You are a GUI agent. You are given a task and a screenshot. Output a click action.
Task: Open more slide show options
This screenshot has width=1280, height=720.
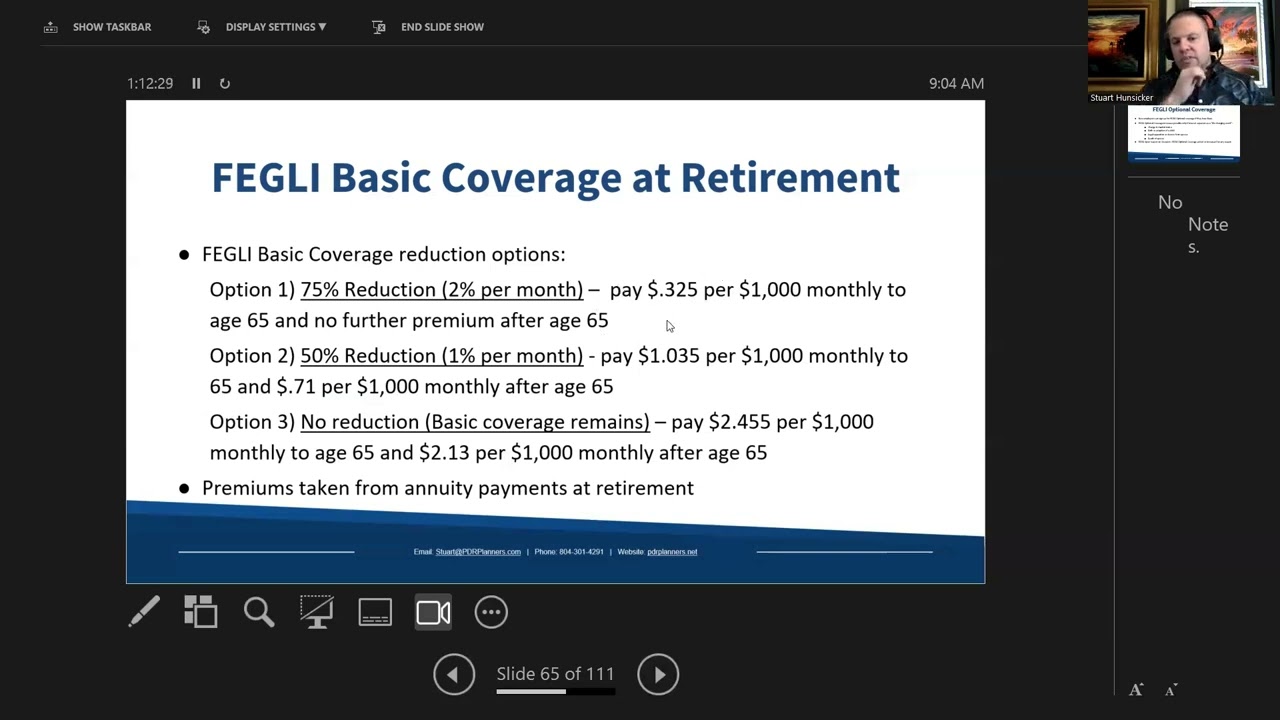coord(491,612)
